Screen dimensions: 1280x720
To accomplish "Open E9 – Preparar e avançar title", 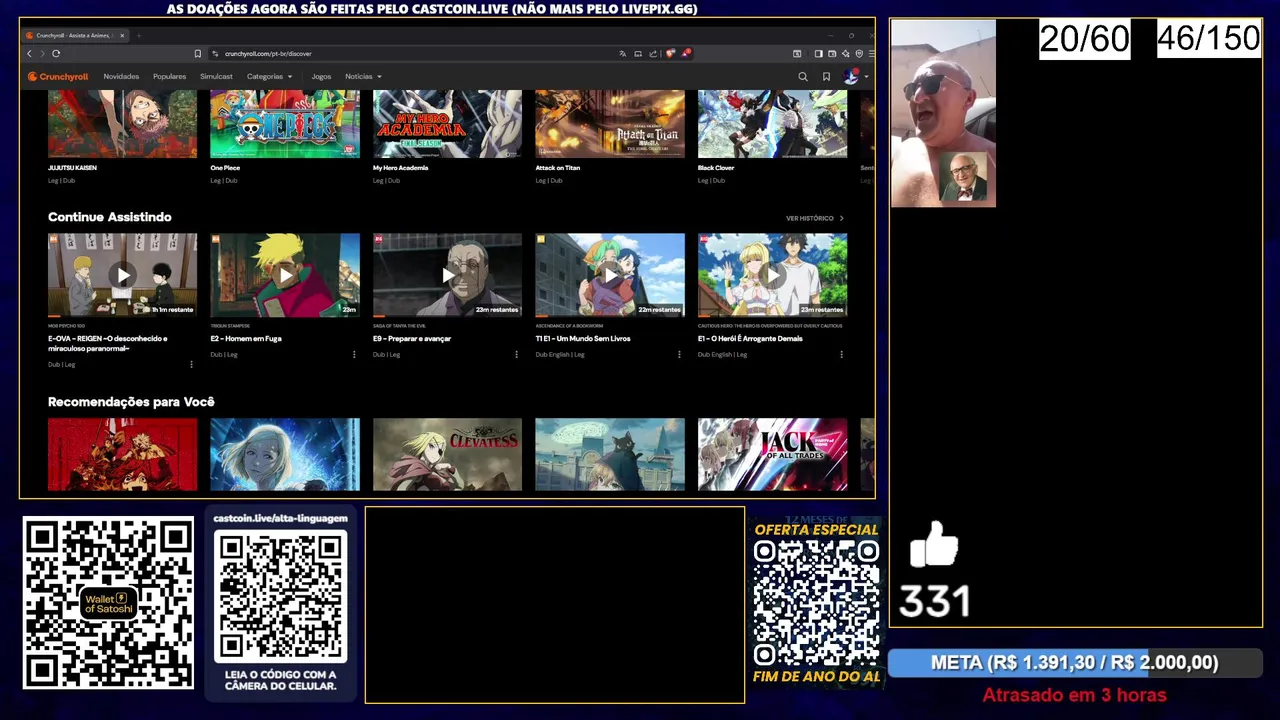I will [412, 338].
